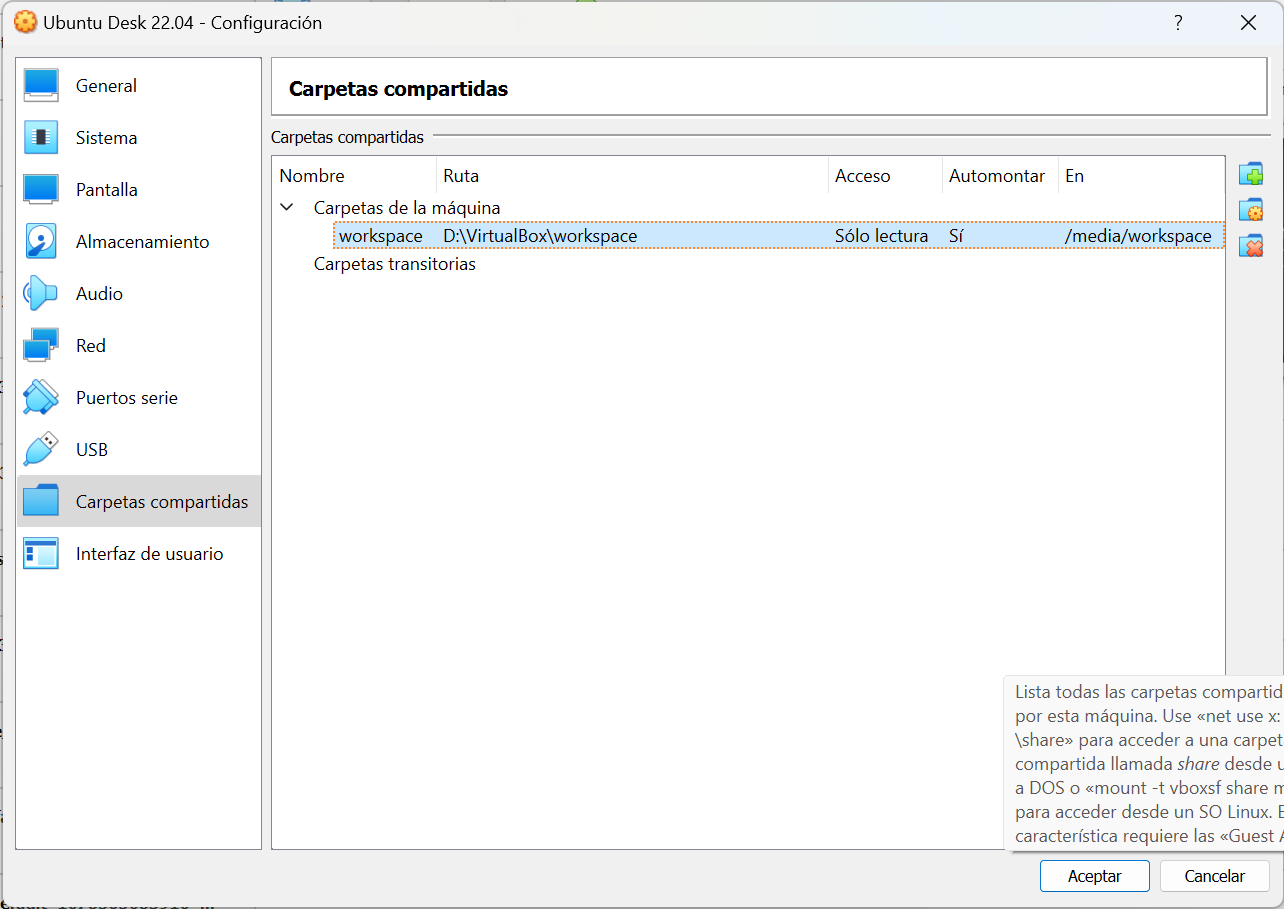Screen dimensions: 1284x909
Task: Click the add new shared folder icon
Action: click(x=1251, y=173)
